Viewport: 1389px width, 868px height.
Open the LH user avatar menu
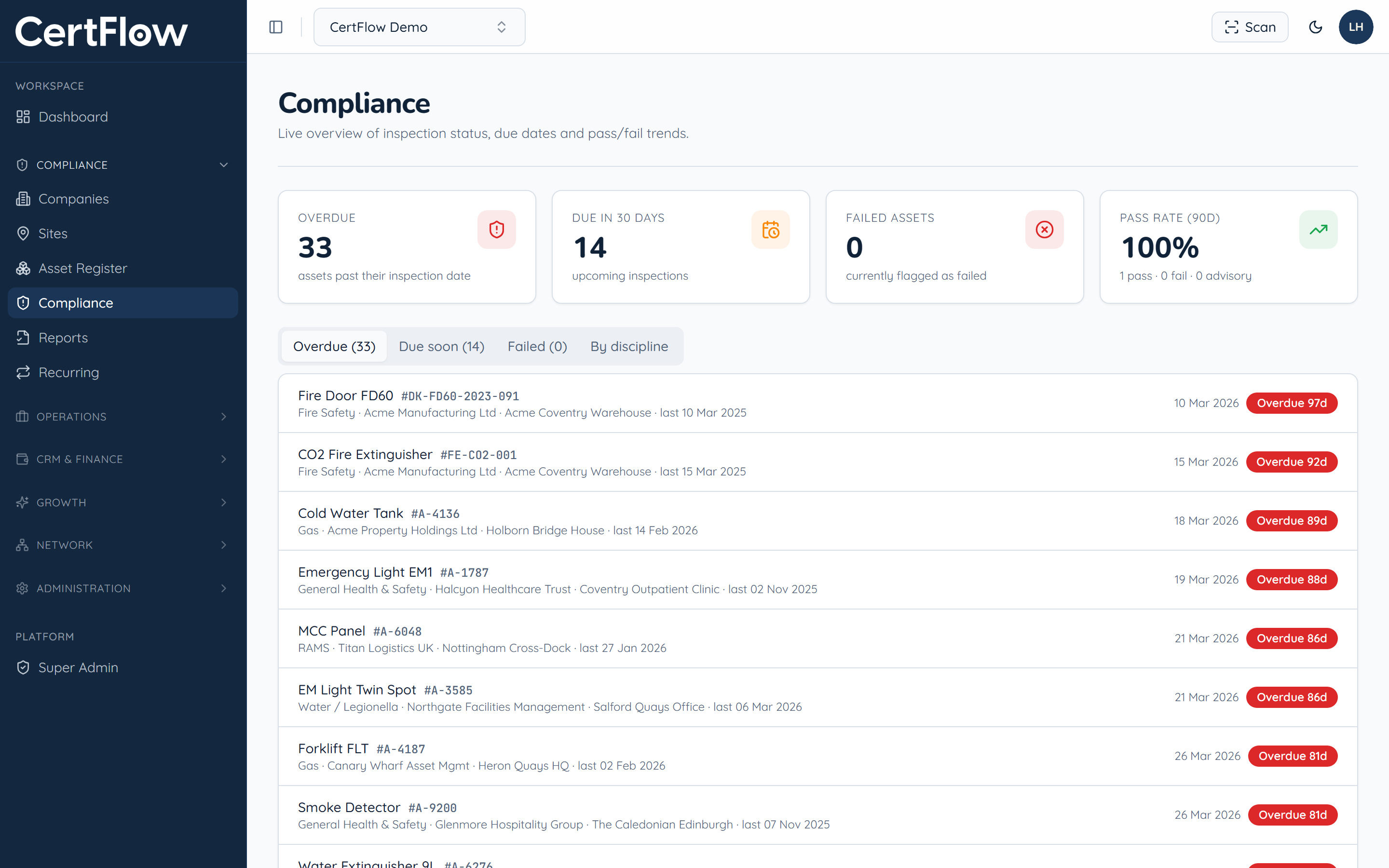click(1356, 27)
